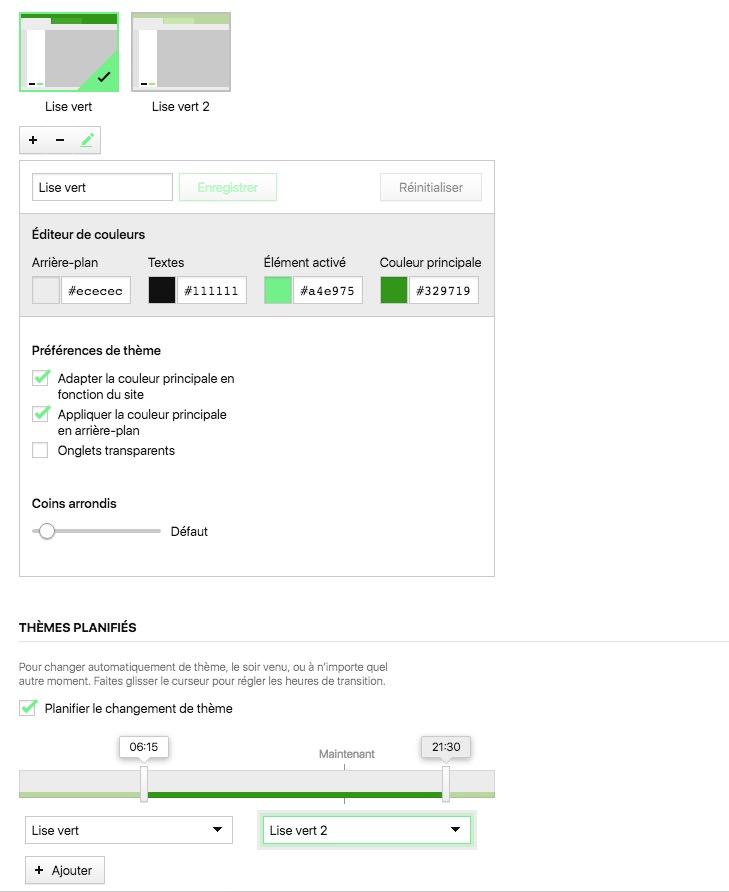
Task: Open the Textes black color swatch
Action: point(162,290)
